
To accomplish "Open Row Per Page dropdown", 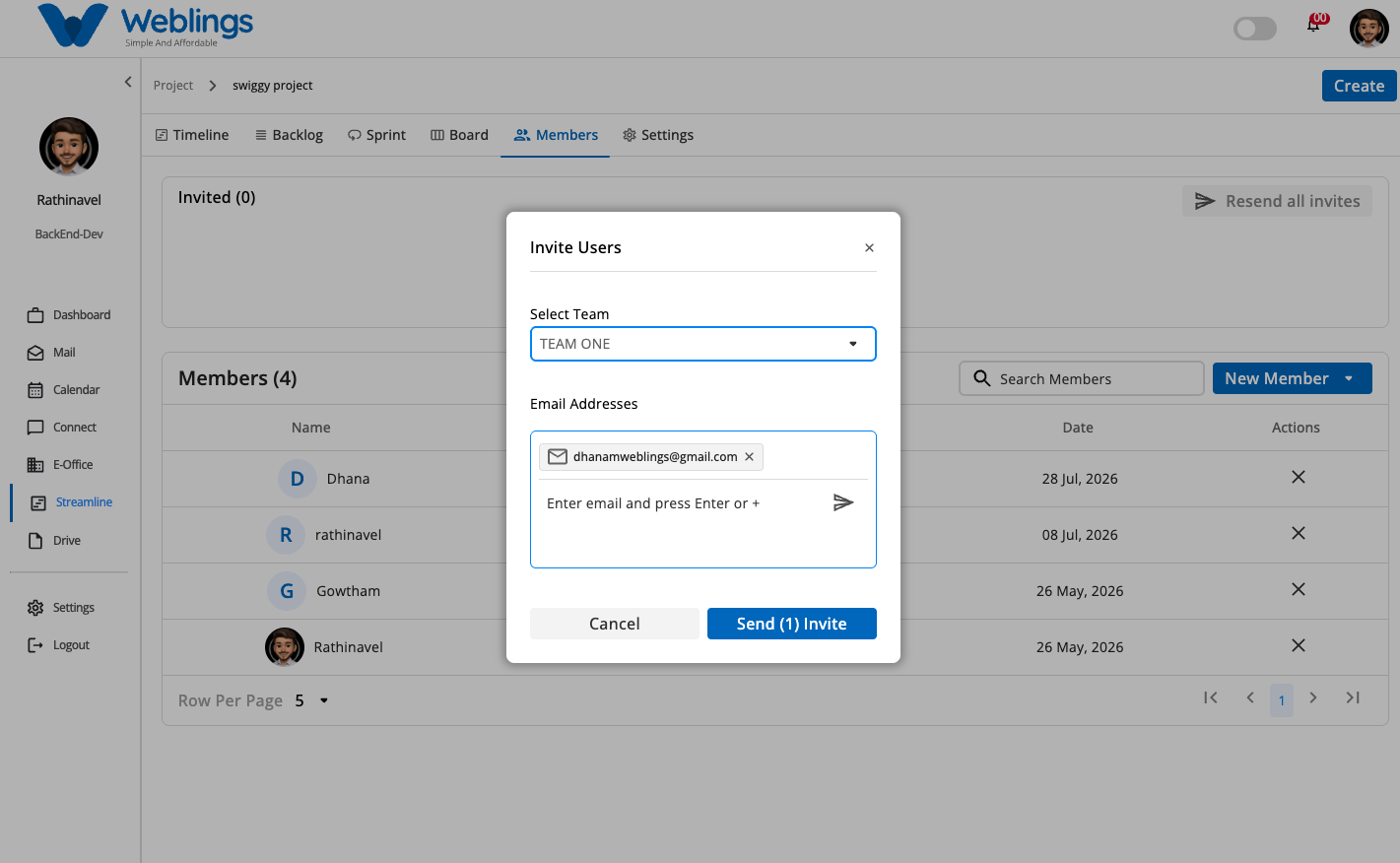I will pos(312,700).
